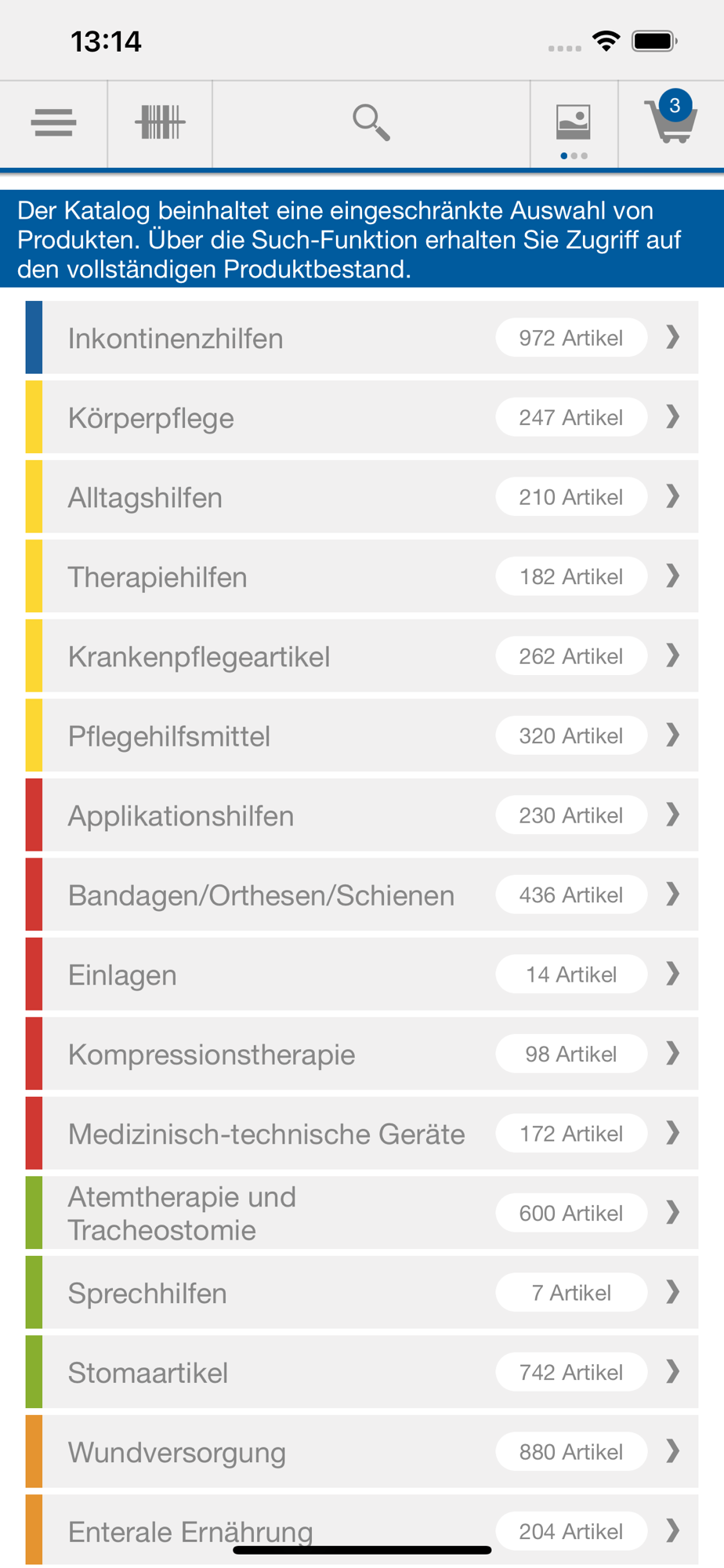Select the Krankenpflegeartikel category
Screen dimensions: 724x1568
(362, 656)
